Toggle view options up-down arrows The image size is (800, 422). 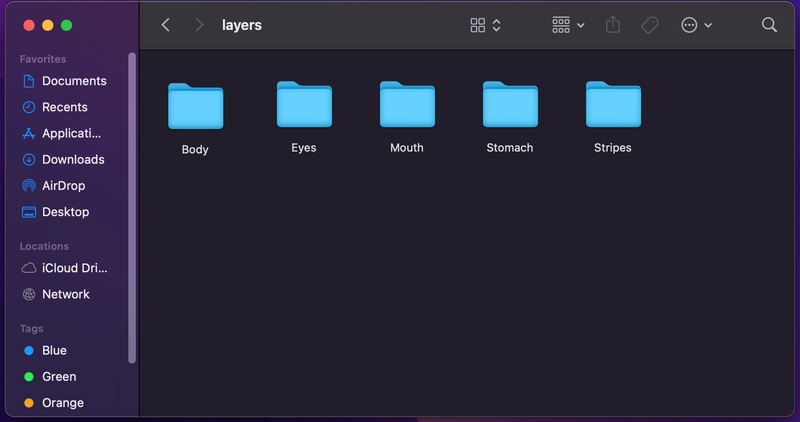coord(496,25)
